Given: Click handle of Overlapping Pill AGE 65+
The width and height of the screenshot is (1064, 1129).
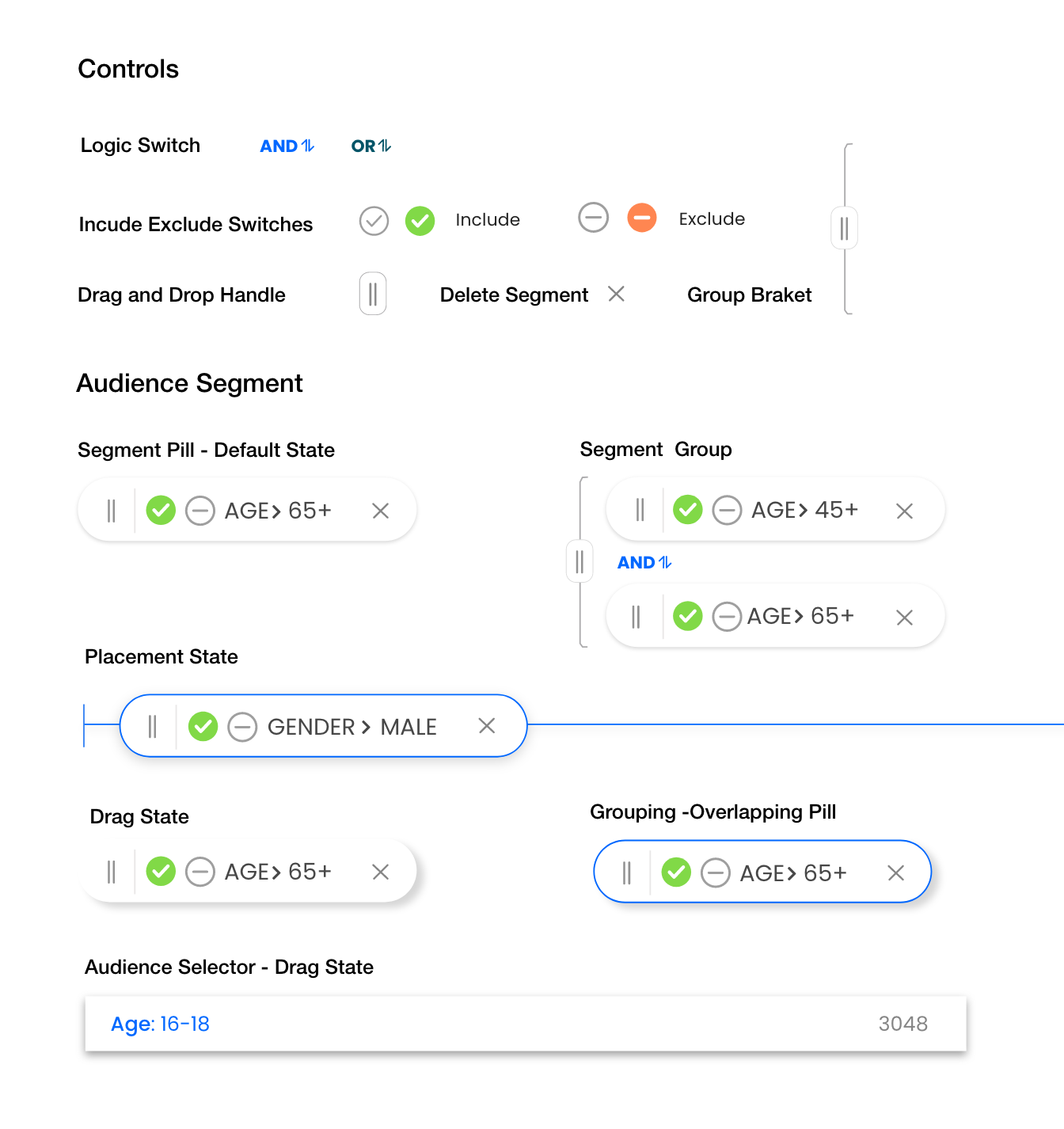Looking at the screenshot, I should pos(626,872).
